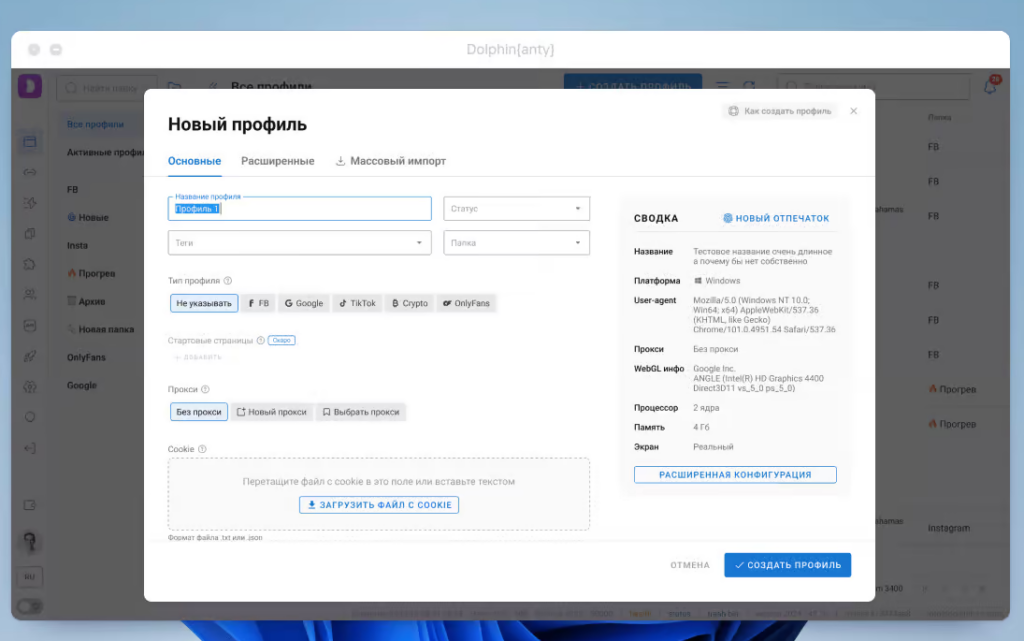Select Не указывать profile type

[204, 303]
